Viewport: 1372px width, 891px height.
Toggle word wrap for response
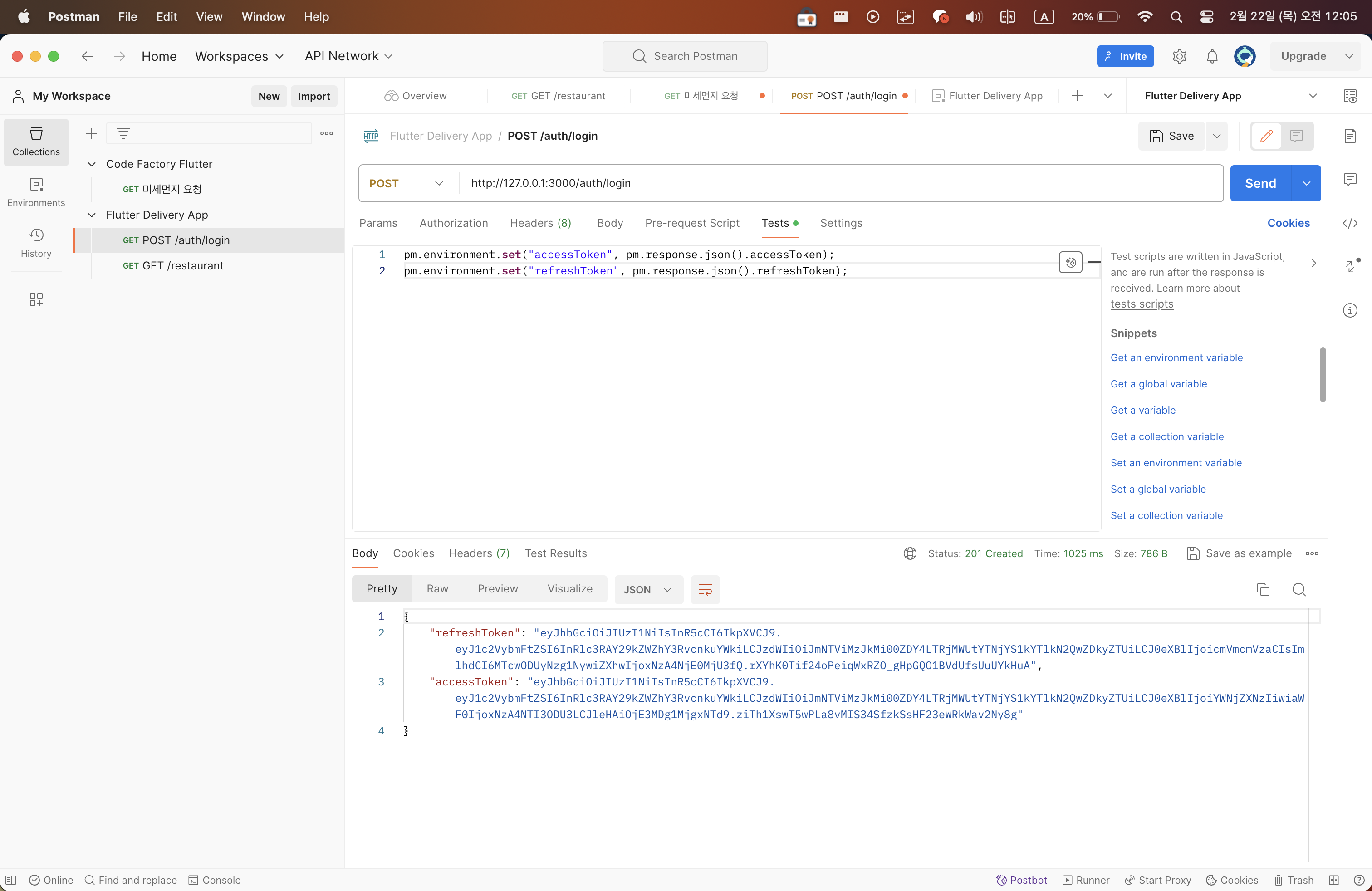(x=705, y=590)
